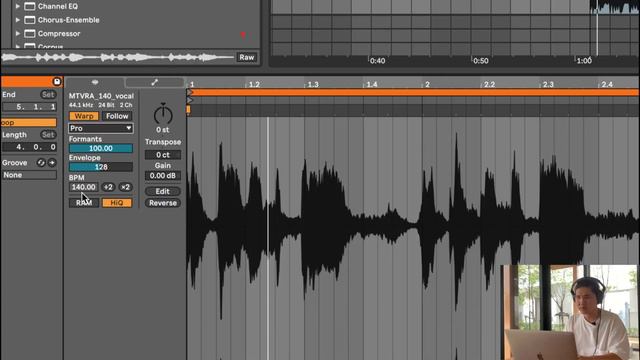
Task: Click the Gain 0.00 dB field
Action: click(x=162, y=176)
